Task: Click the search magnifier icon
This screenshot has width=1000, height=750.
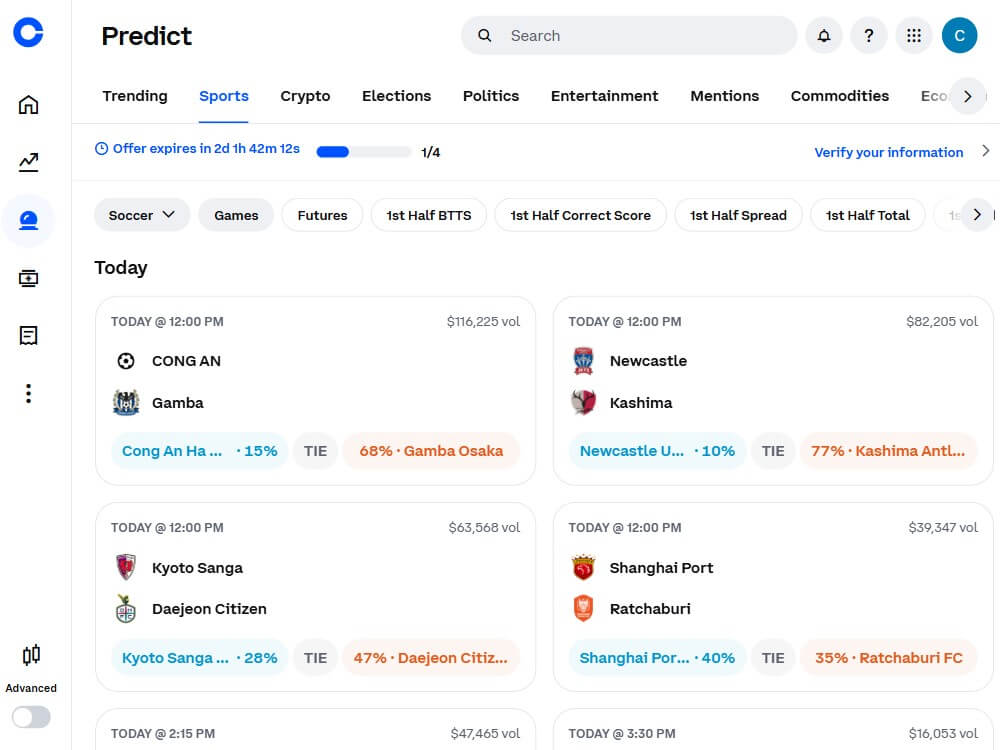Action: click(485, 36)
